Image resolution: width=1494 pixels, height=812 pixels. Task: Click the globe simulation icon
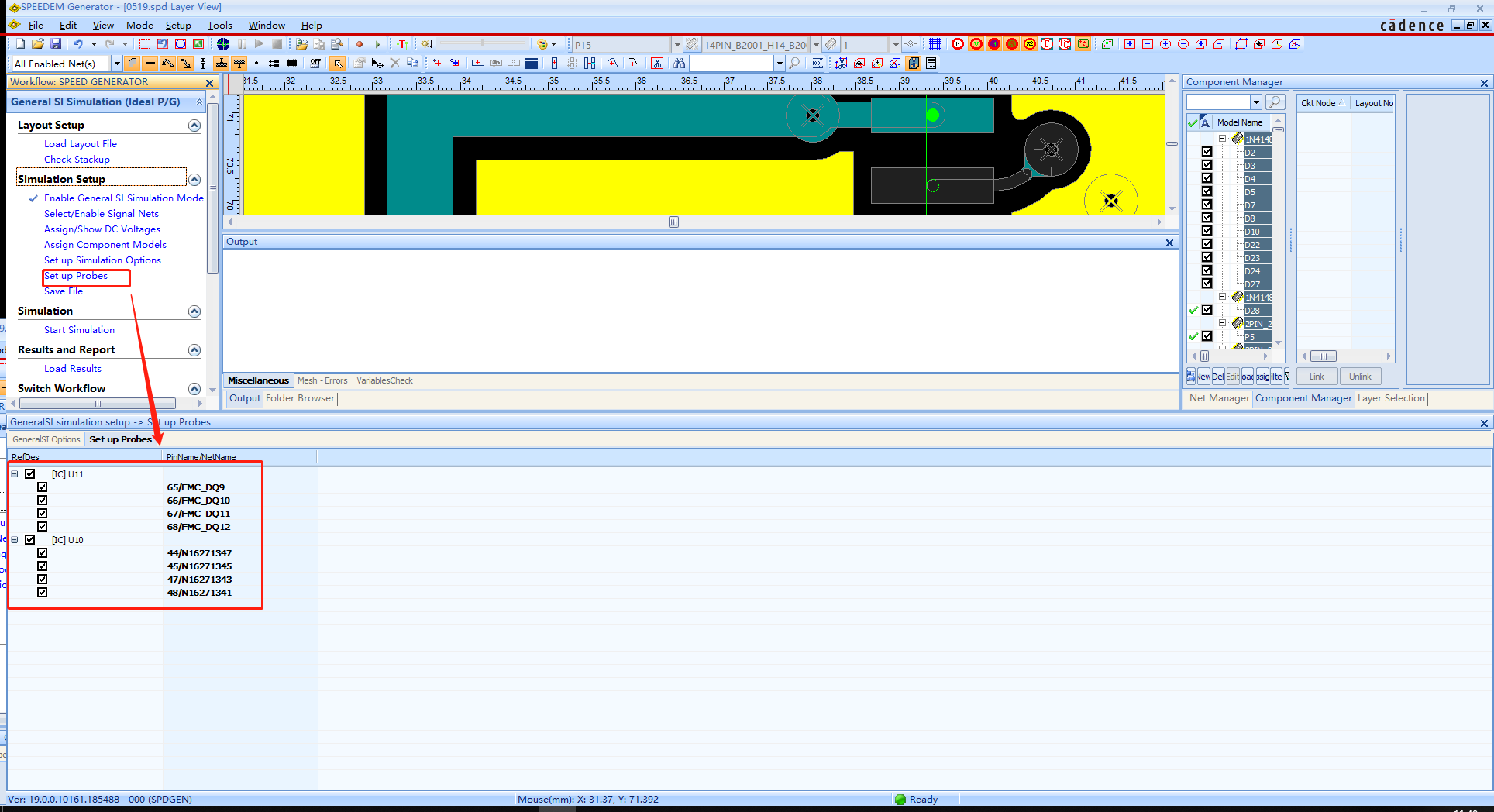click(223, 44)
